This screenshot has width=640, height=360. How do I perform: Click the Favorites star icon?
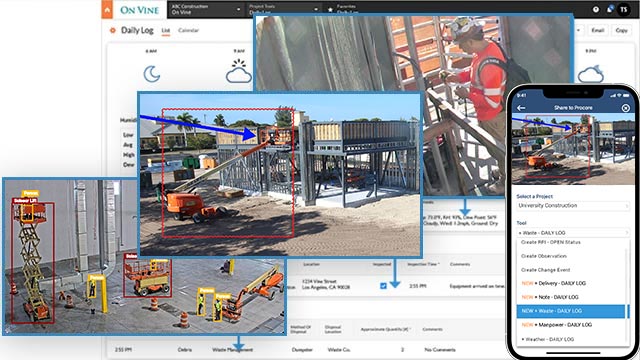tap(330, 9)
